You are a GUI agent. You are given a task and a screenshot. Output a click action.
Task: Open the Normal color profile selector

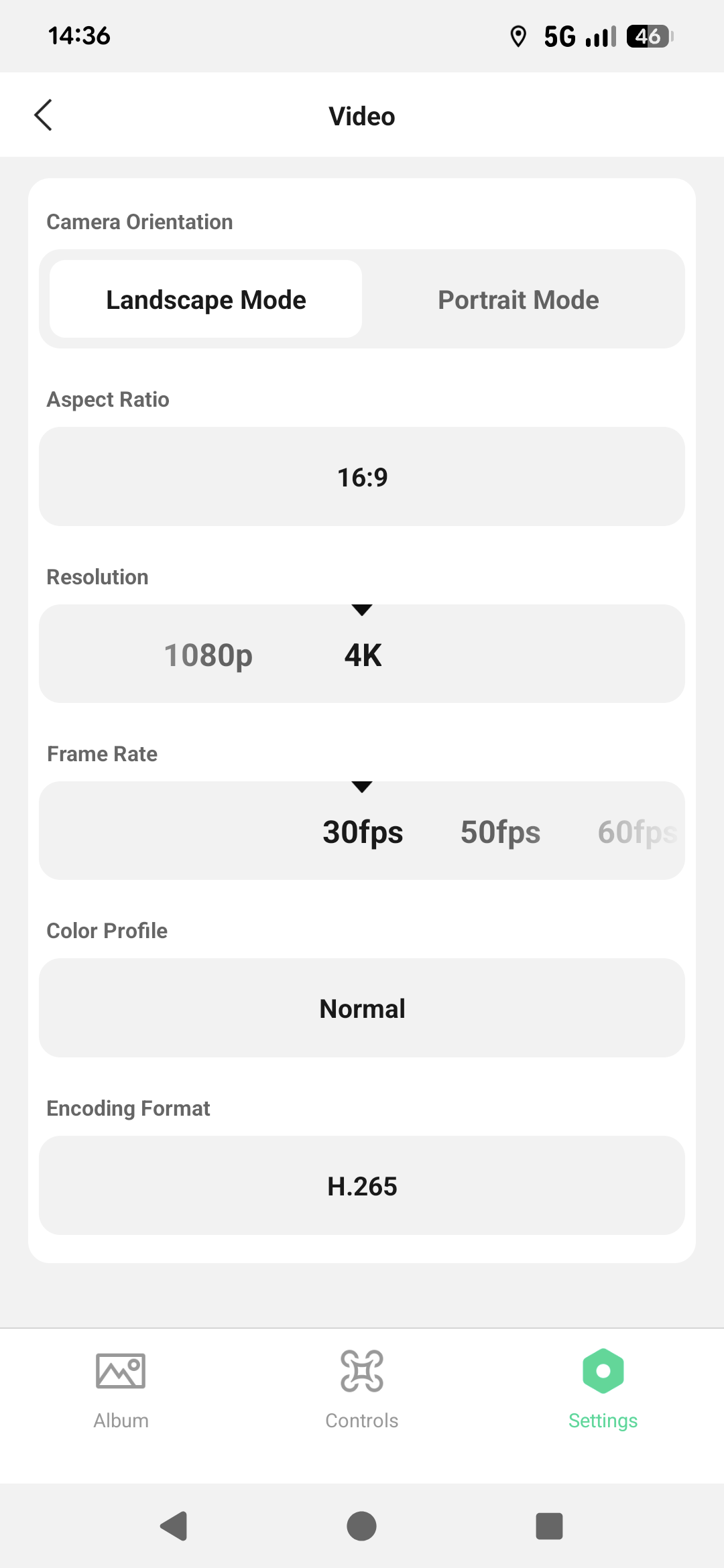point(362,1008)
